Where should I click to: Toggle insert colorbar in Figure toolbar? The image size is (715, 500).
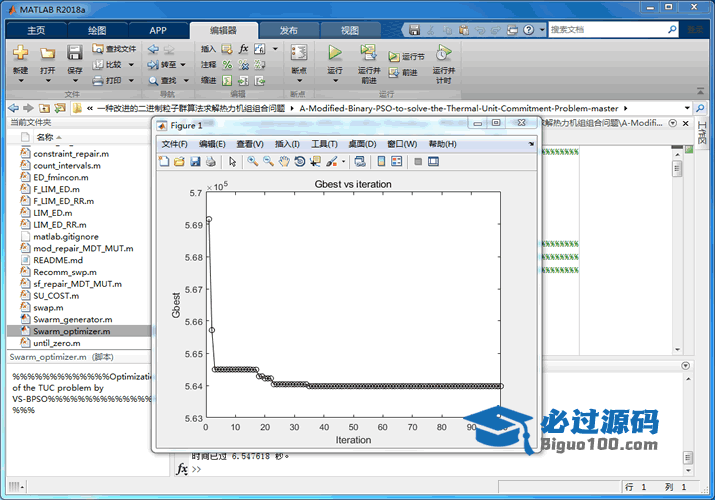(x=381, y=161)
